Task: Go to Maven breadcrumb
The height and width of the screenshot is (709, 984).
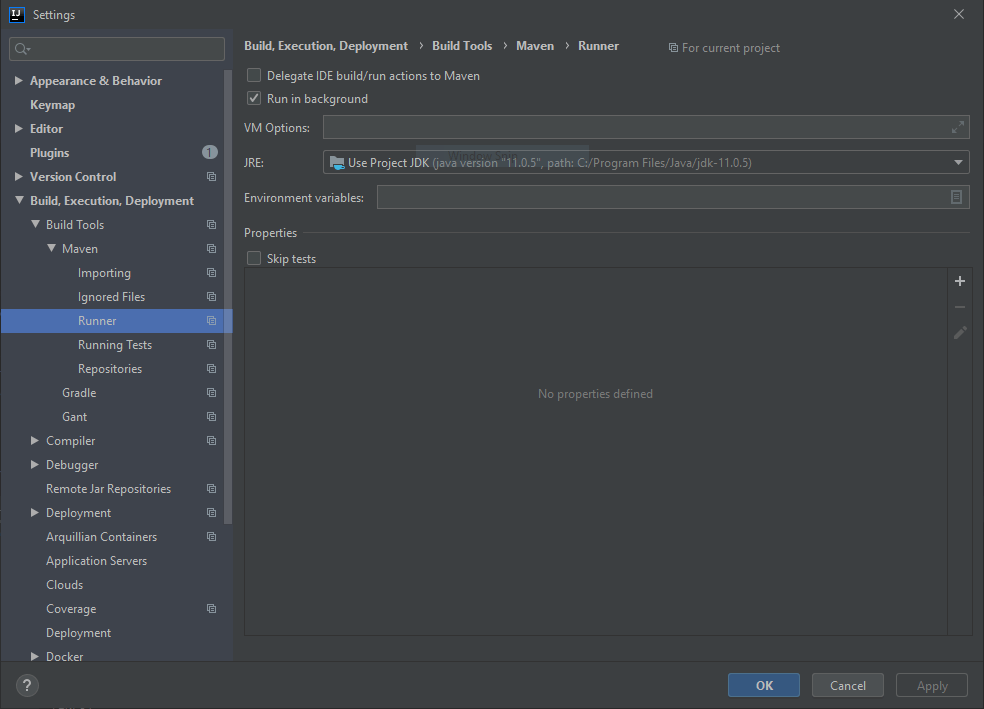Action: (535, 46)
